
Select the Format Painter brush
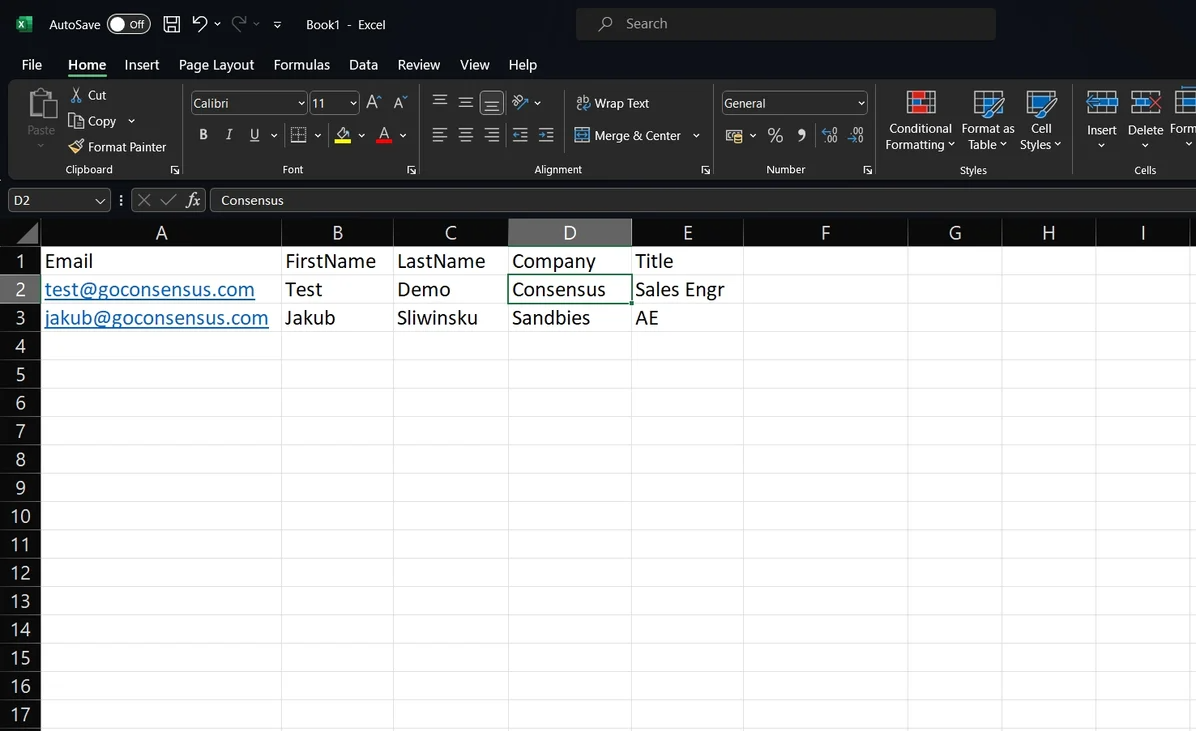(x=117, y=147)
